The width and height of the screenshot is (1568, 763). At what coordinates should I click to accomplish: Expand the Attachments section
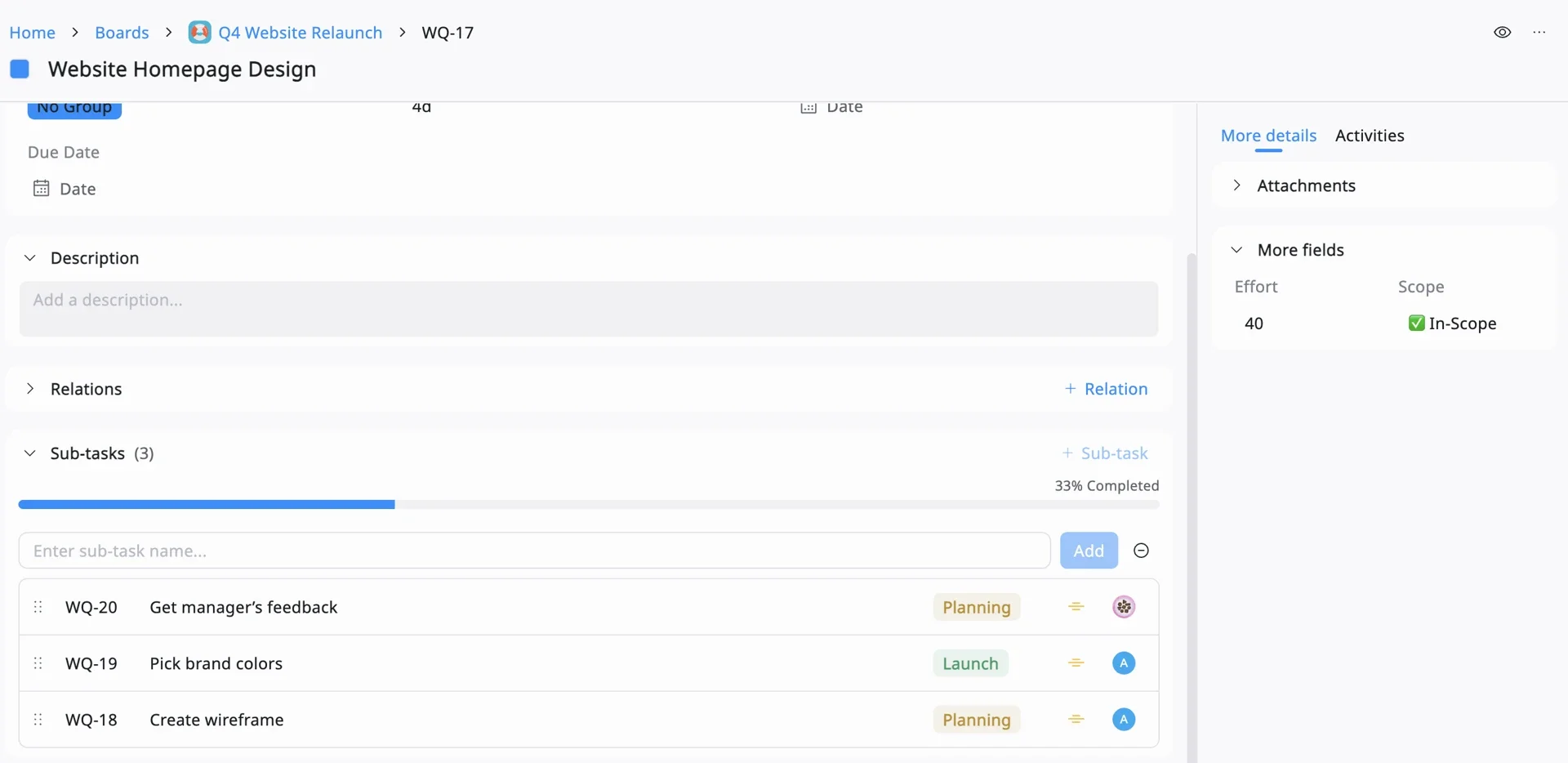pyautogui.click(x=1236, y=185)
